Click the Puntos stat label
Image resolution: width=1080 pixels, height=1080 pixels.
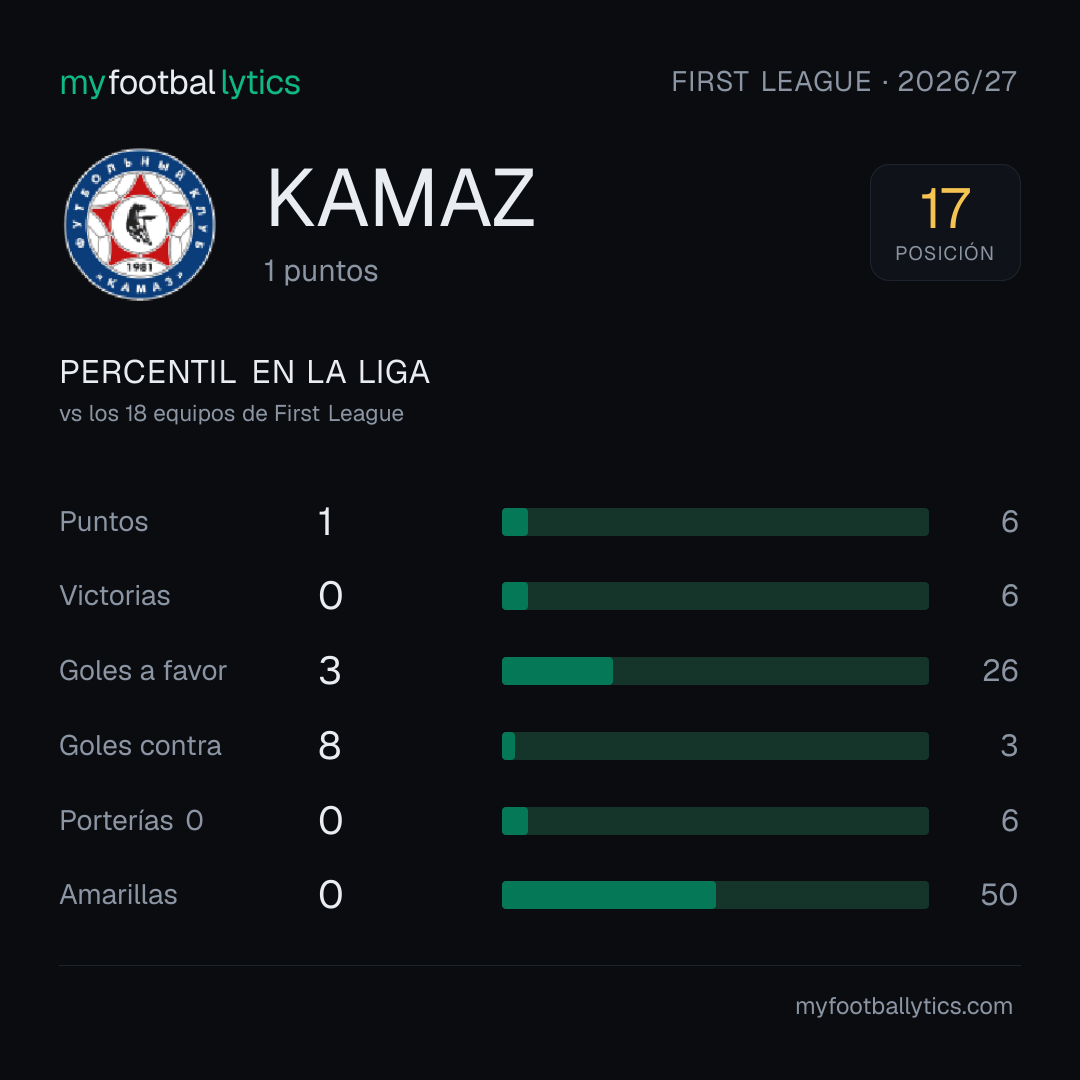coord(104,521)
